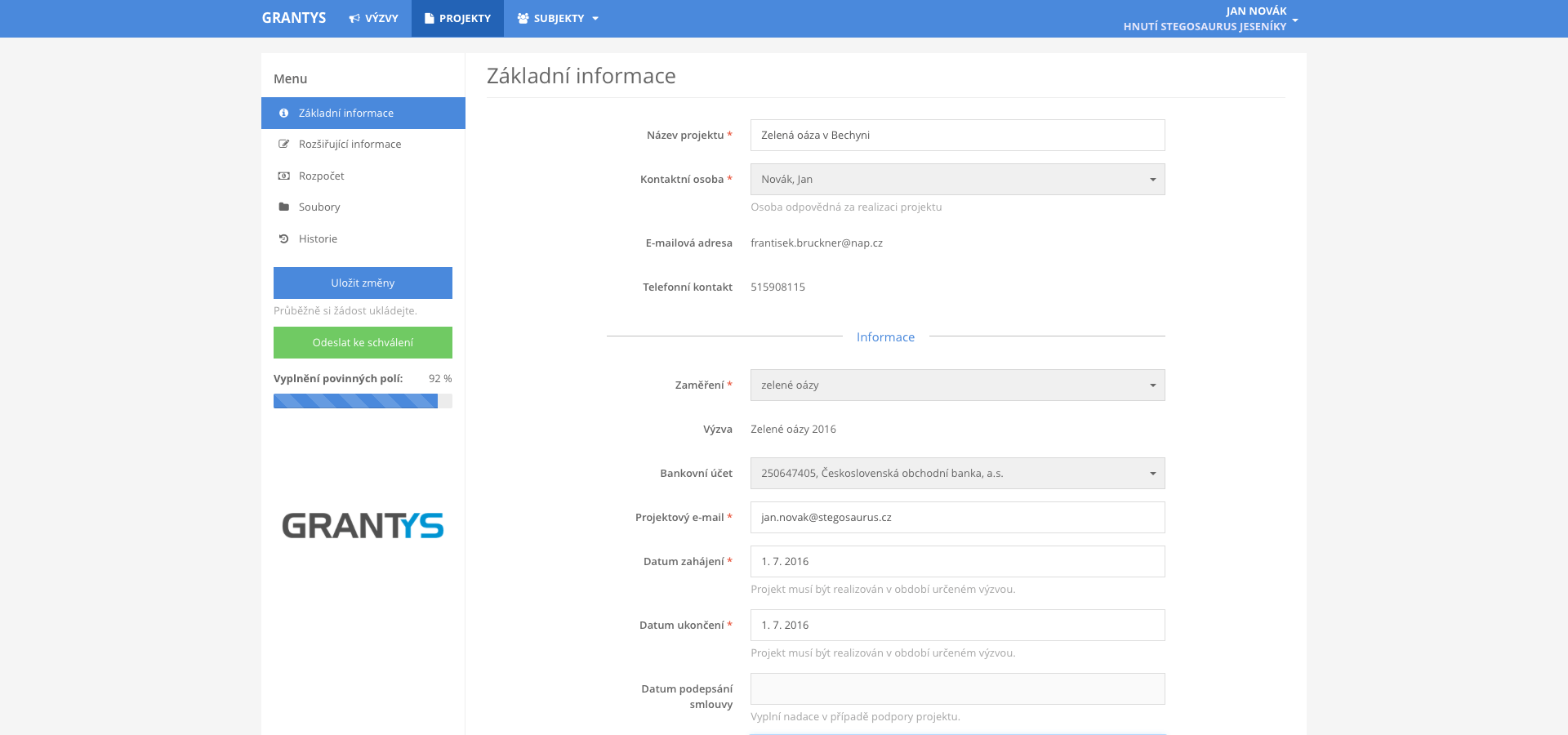Screen dimensions: 1568x735
Task: Click the document icon next to Projekty
Action: [x=429, y=19]
